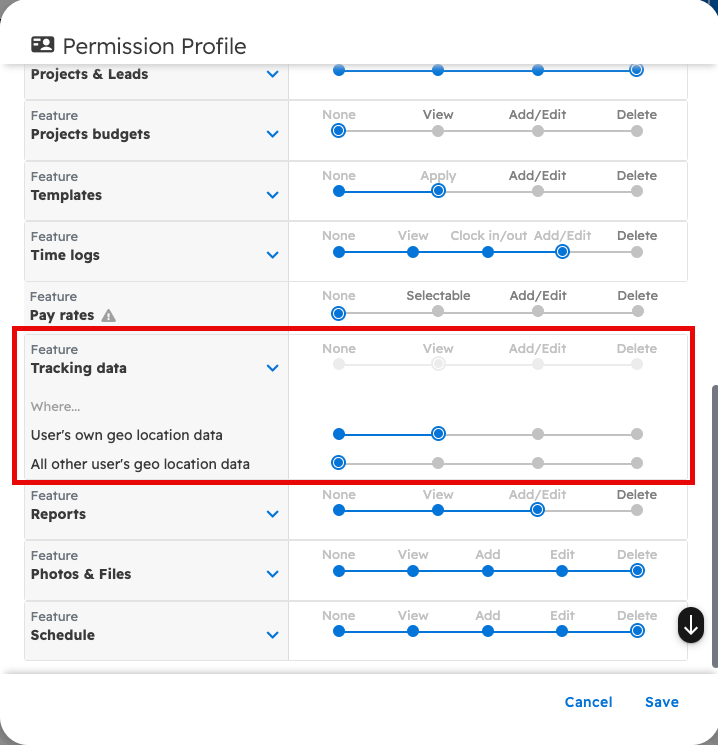Image resolution: width=718 pixels, height=745 pixels.
Task: Set other user's geo location to View
Action: point(438,463)
